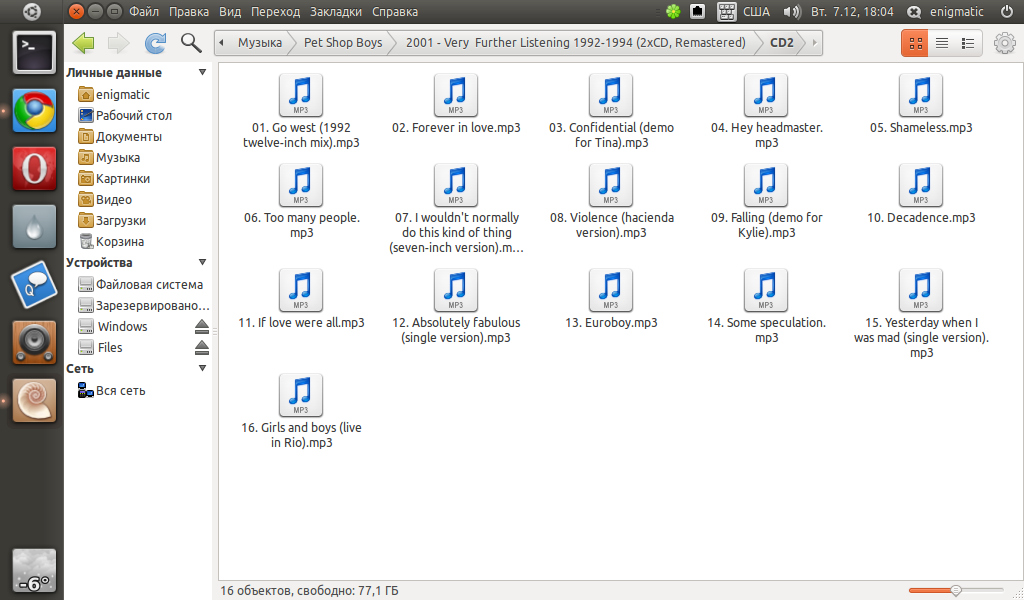
Task: Switch to icon grid view
Action: pos(915,43)
